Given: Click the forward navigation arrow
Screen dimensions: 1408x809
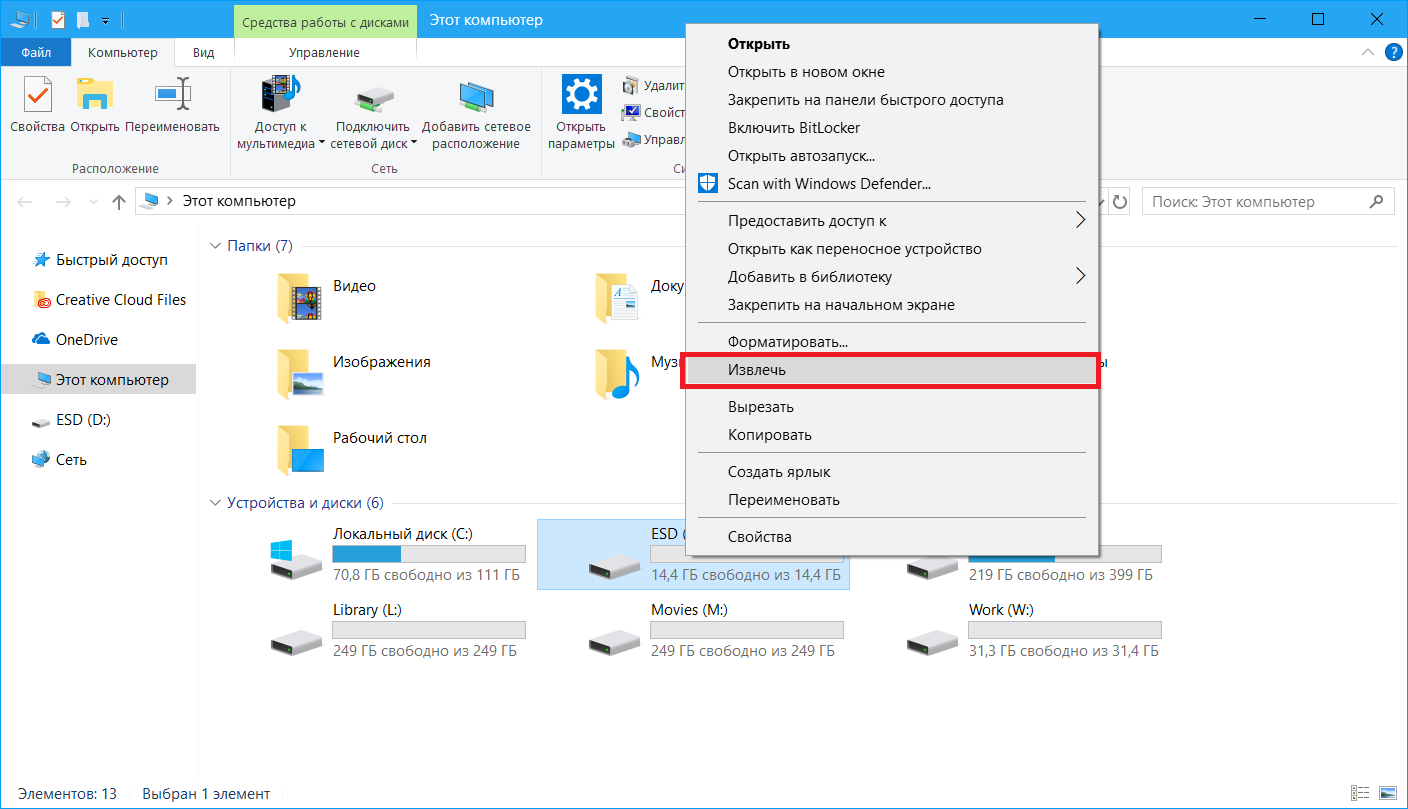Looking at the screenshot, I should 62,202.
